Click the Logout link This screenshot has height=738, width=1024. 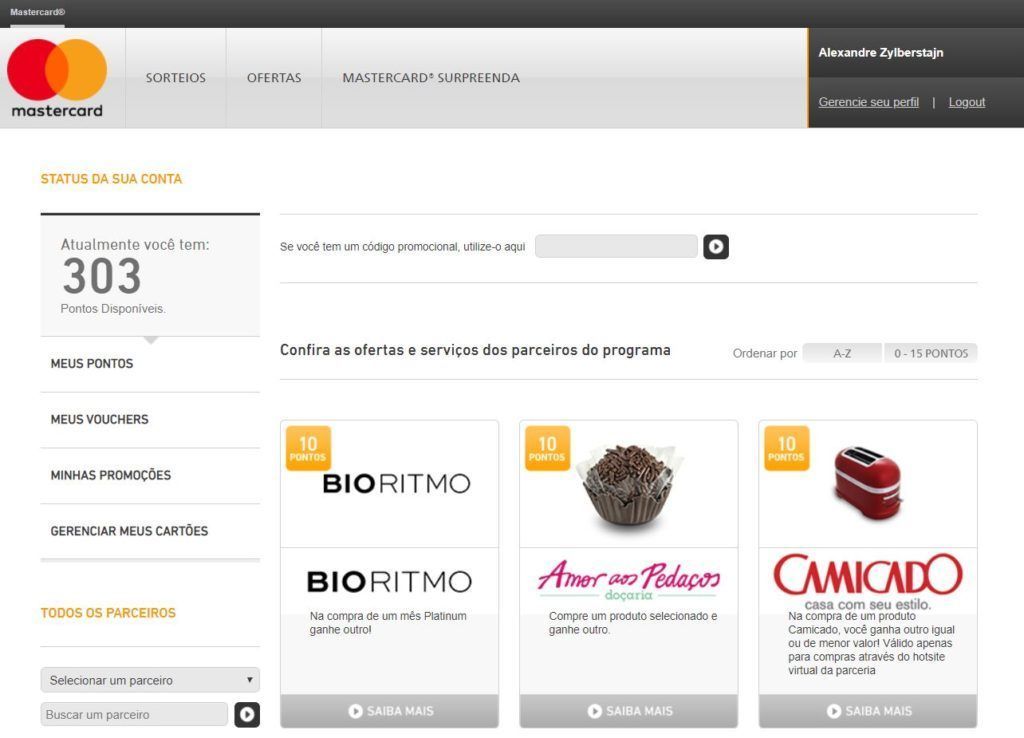(x=967, y=102)
